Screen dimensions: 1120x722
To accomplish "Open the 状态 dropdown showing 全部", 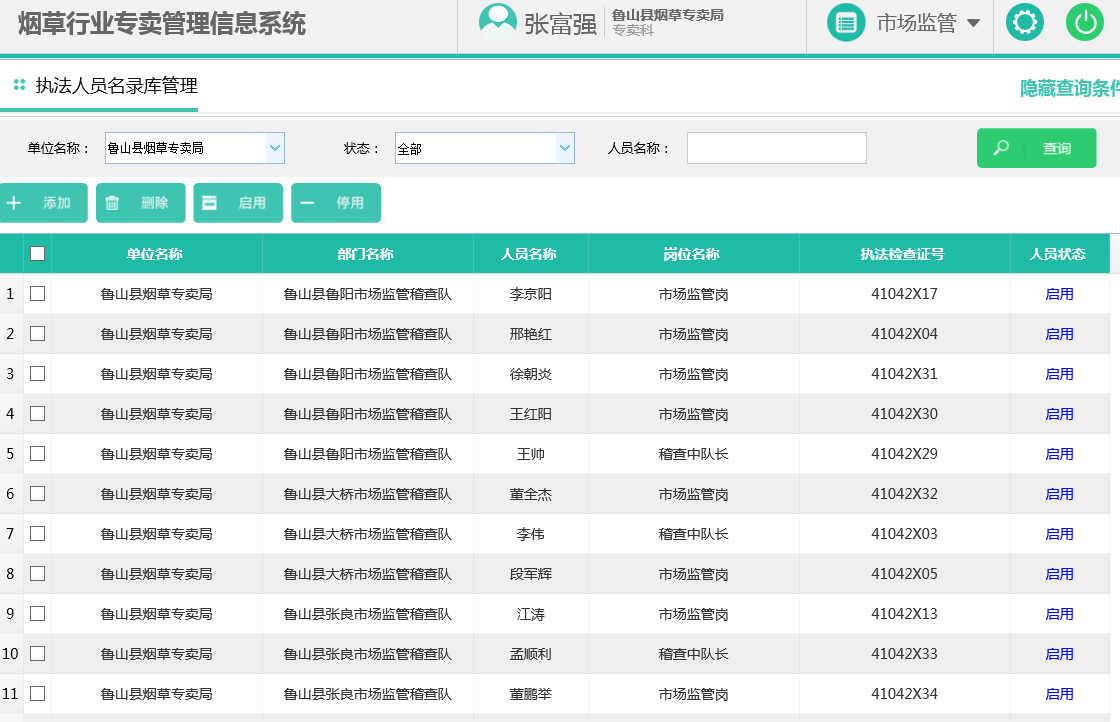I will [485, 148].
